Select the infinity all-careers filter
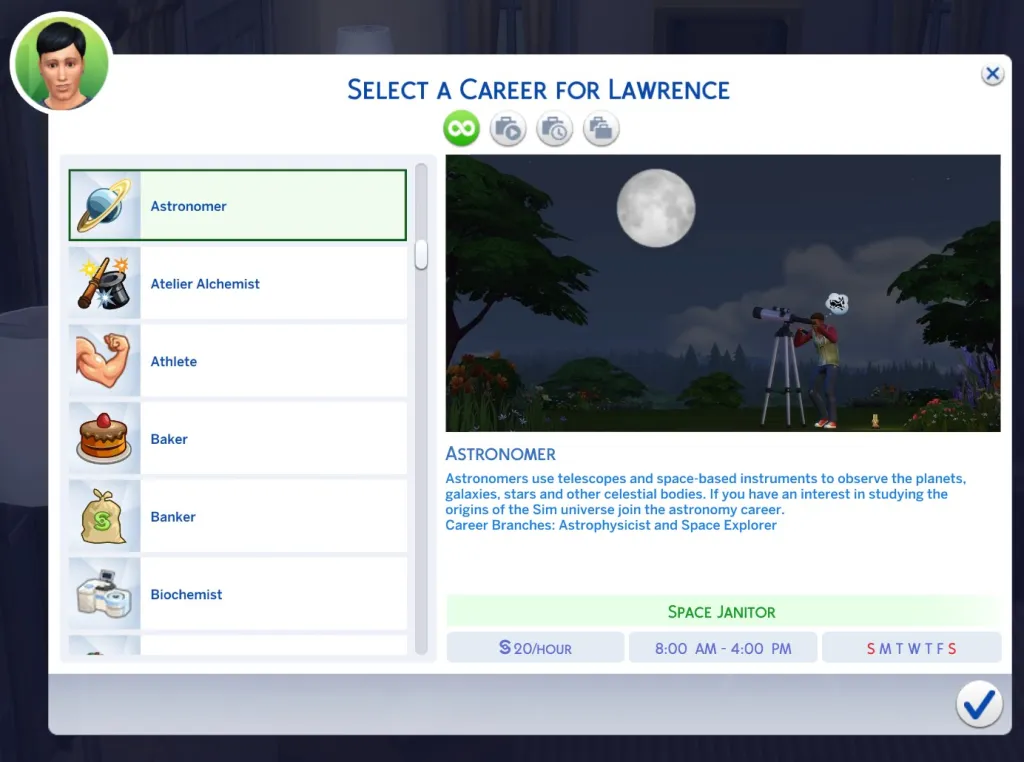Image resolution: width=1024 pixels, height=762 pixels. click(x=462, y=129)
